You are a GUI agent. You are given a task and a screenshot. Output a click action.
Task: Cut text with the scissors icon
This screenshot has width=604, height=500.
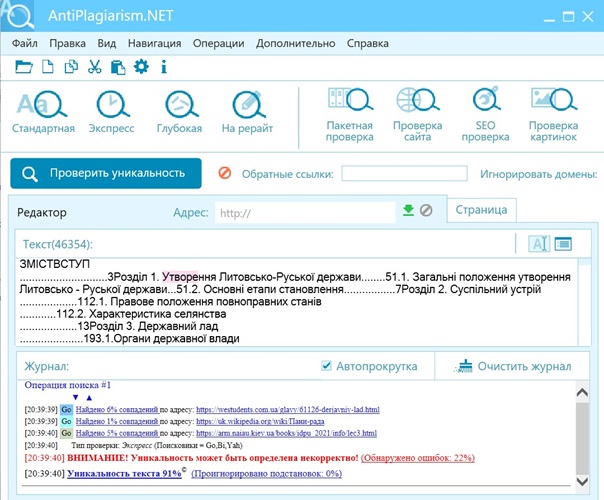pyautogui.click(x=94, y=67)
